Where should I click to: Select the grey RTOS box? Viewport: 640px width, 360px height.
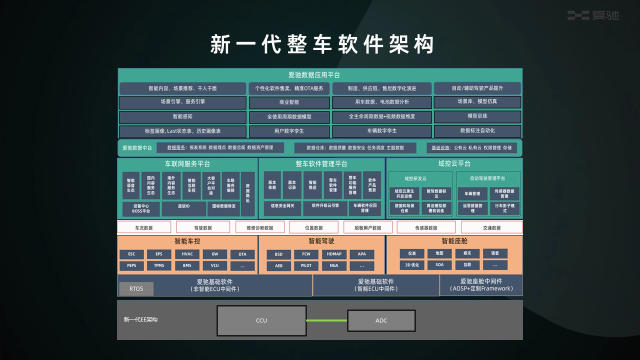[136, 289]
